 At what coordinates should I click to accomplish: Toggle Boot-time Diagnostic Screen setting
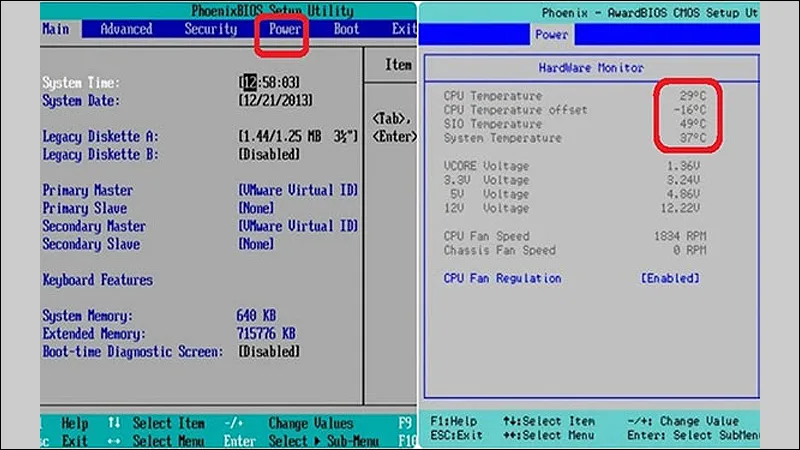(x=269, y=352)
